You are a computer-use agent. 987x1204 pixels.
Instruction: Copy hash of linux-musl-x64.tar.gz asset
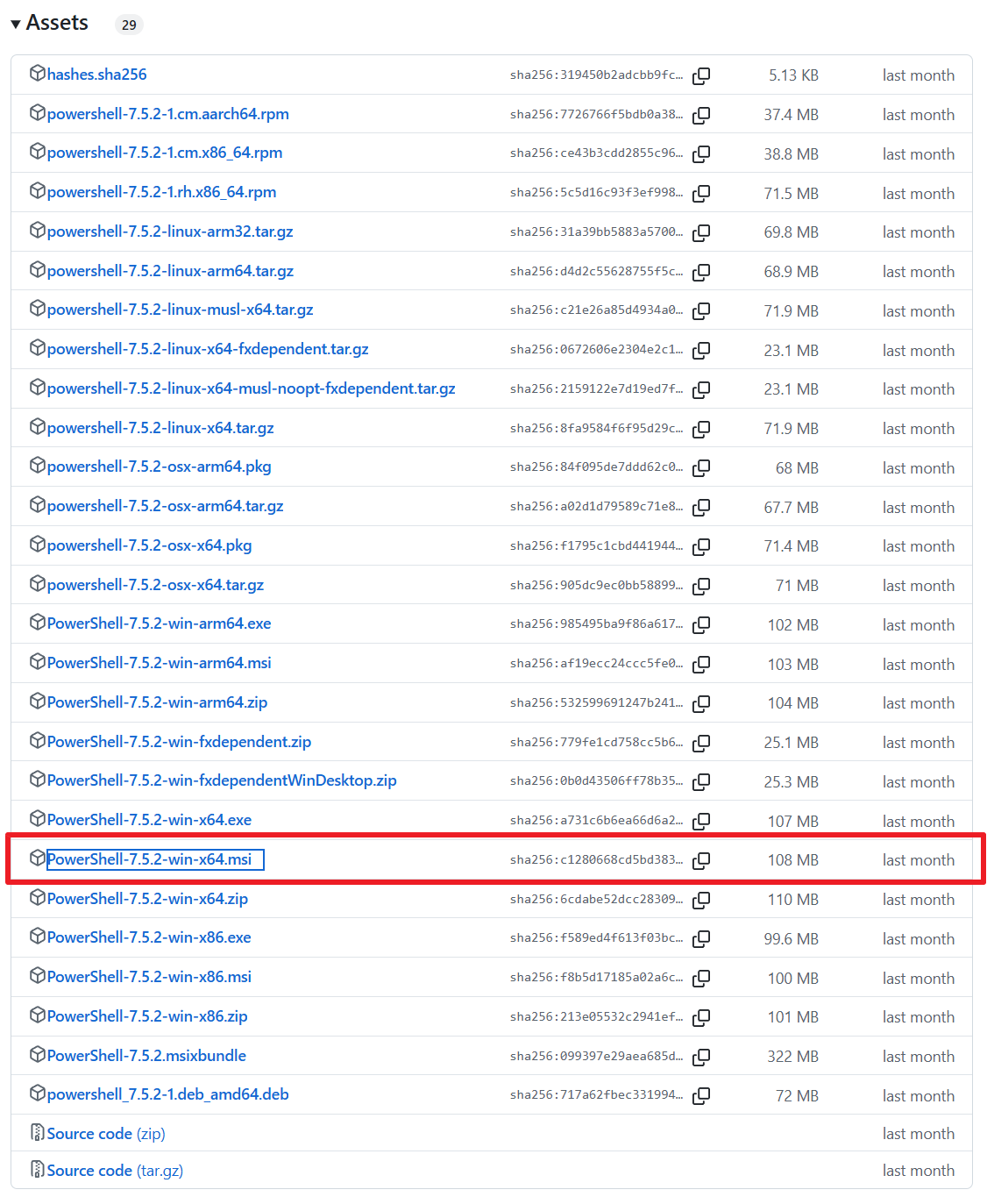[x=701, y=311]
